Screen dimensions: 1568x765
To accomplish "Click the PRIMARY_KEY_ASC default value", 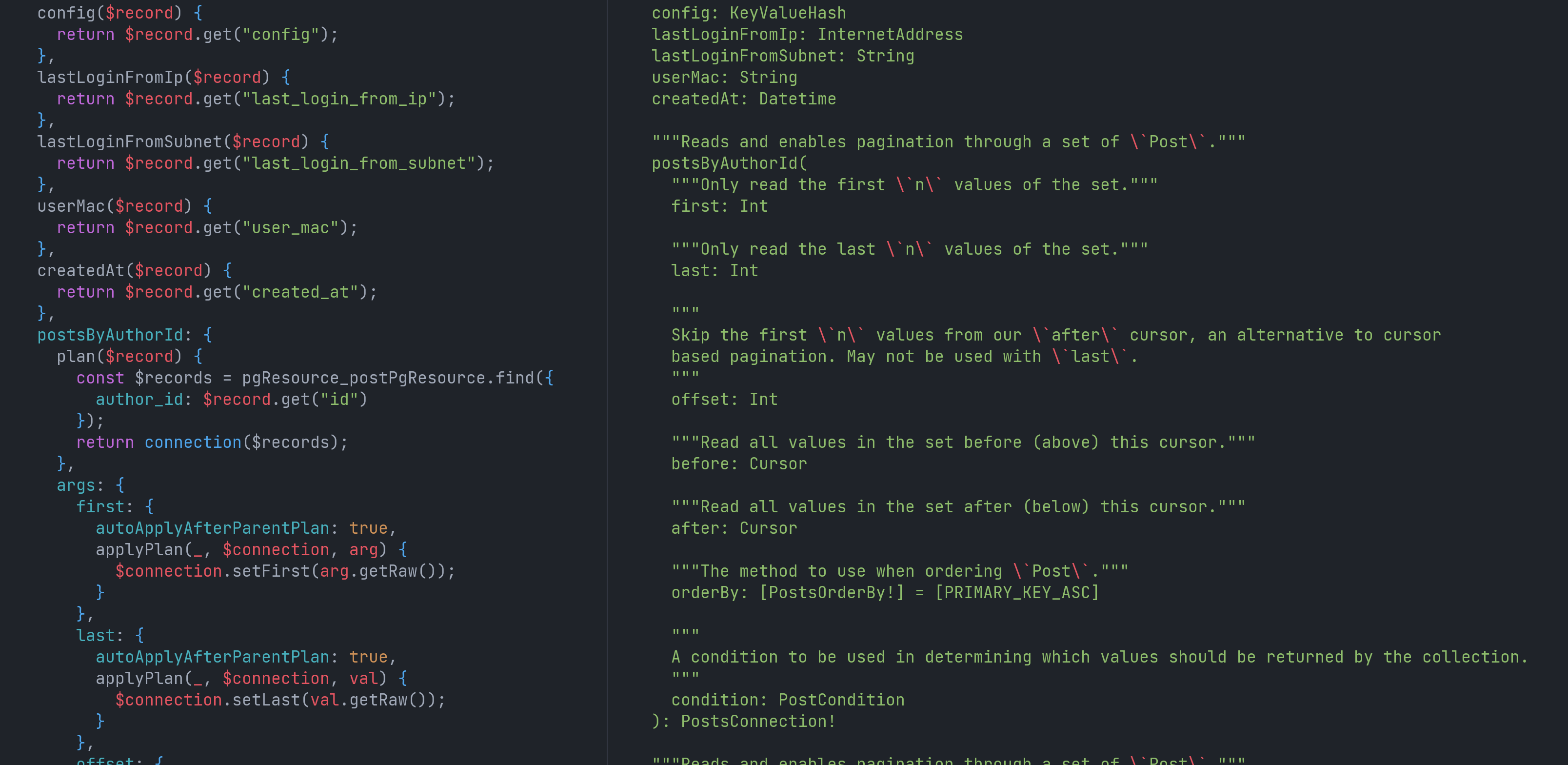I will 1017,593.
